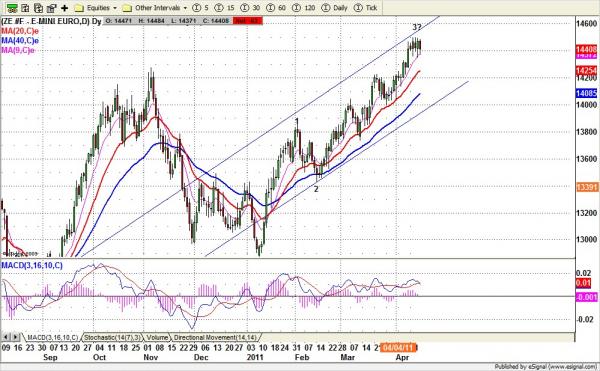The width and height of the screenshot is (600, 371).
Task: Open the Stochastic(14(7),3) study tab
Action: click(113, 337)
